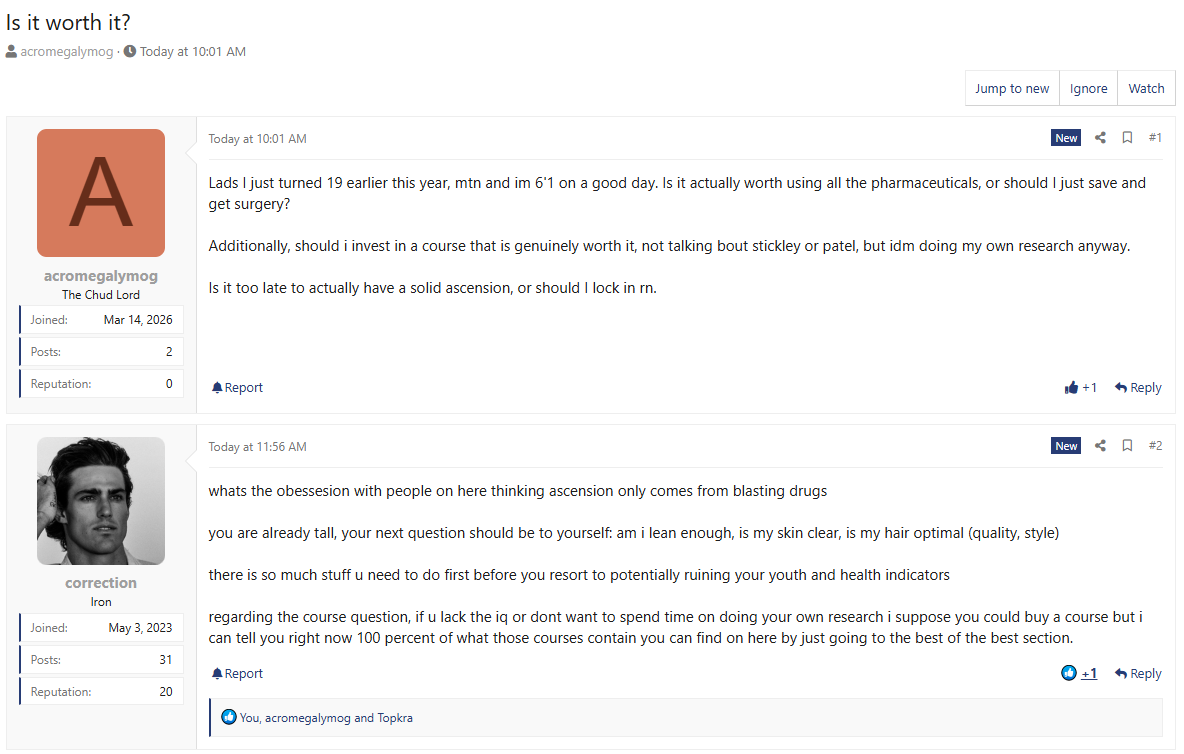
Task: Bookmark the second post by correction
Action: (x=1127, y=446)
